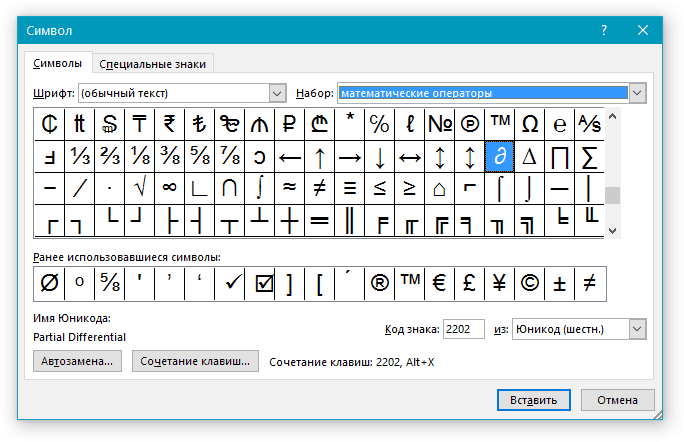The image size is (684, 442).
Task: Pick the euro sign from recent symbols
Action: coord(440,284)
